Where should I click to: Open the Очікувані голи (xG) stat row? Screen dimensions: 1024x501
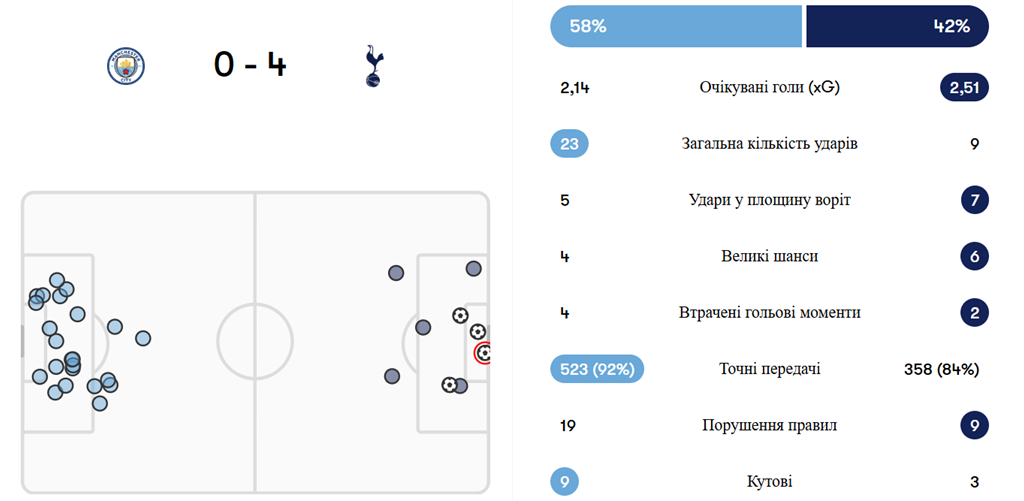[769, 88]
